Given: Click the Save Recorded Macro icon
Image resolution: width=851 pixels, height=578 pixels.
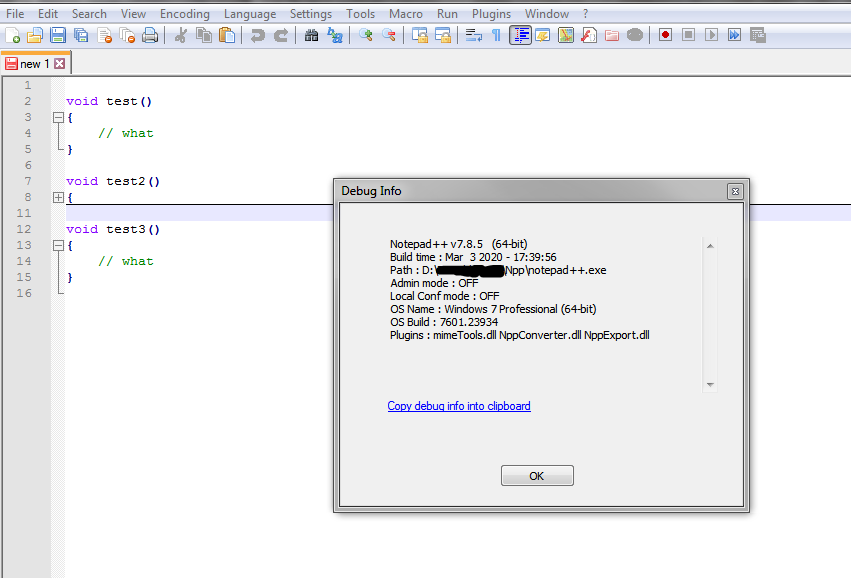Looking at the screenshot, I should tap(758, 35).
